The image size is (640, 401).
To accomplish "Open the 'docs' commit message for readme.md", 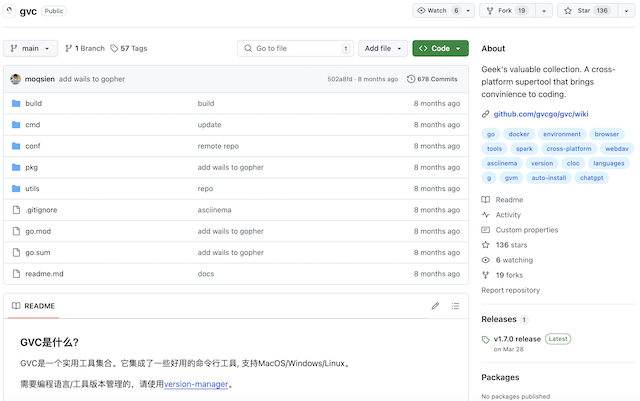I will pyautogui.click(x=206, y=274).
